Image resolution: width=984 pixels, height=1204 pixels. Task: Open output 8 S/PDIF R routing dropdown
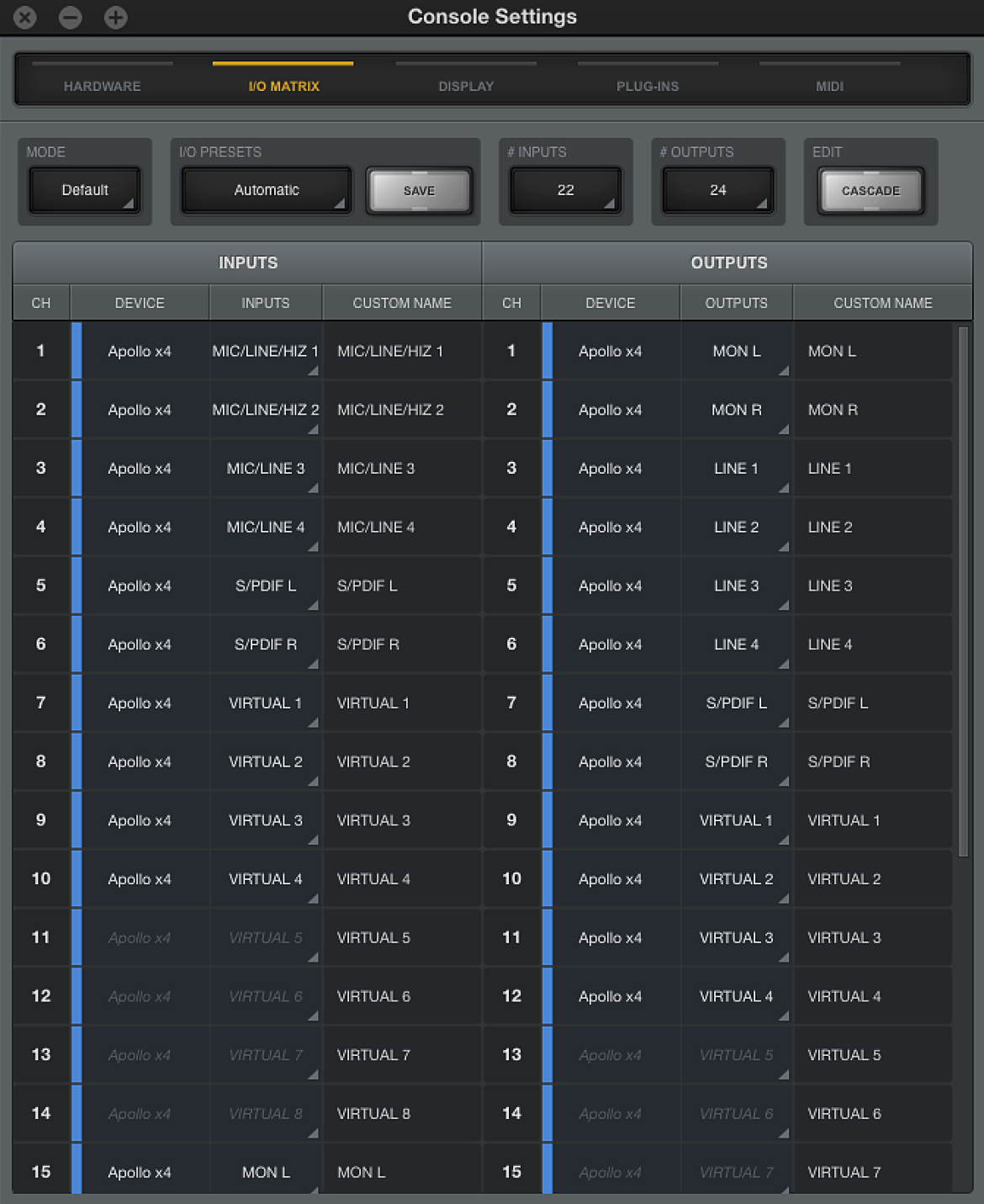(x=737, y=762)
